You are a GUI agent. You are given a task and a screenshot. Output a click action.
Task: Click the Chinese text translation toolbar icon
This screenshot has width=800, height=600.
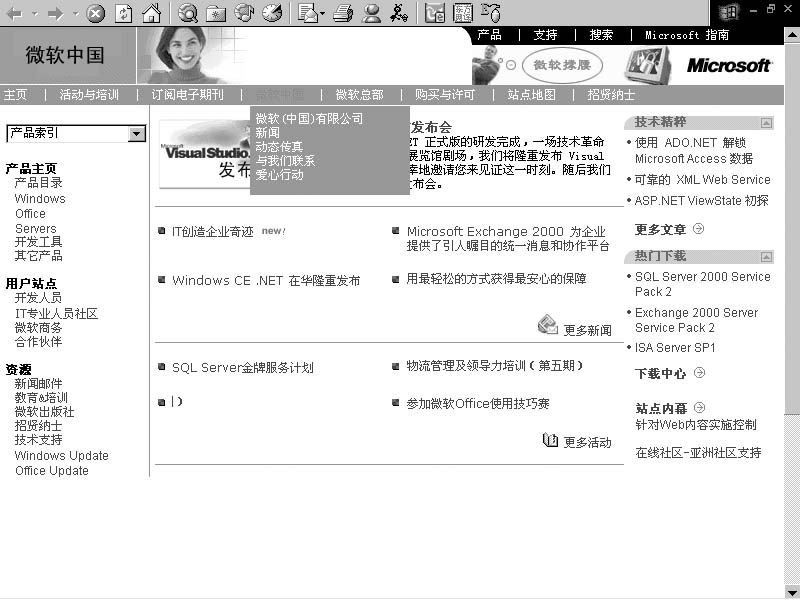point(463,13)
